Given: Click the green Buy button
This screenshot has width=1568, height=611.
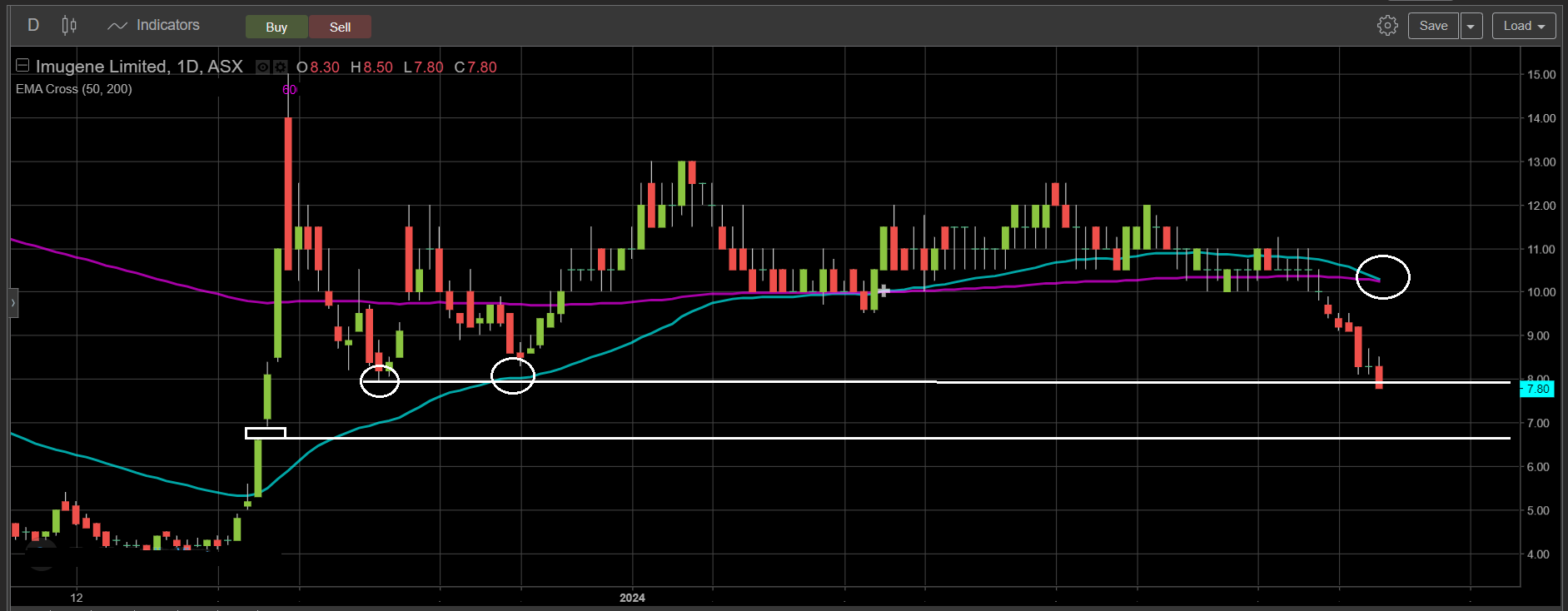Looking at the screenshot, I should pos(276,27).
